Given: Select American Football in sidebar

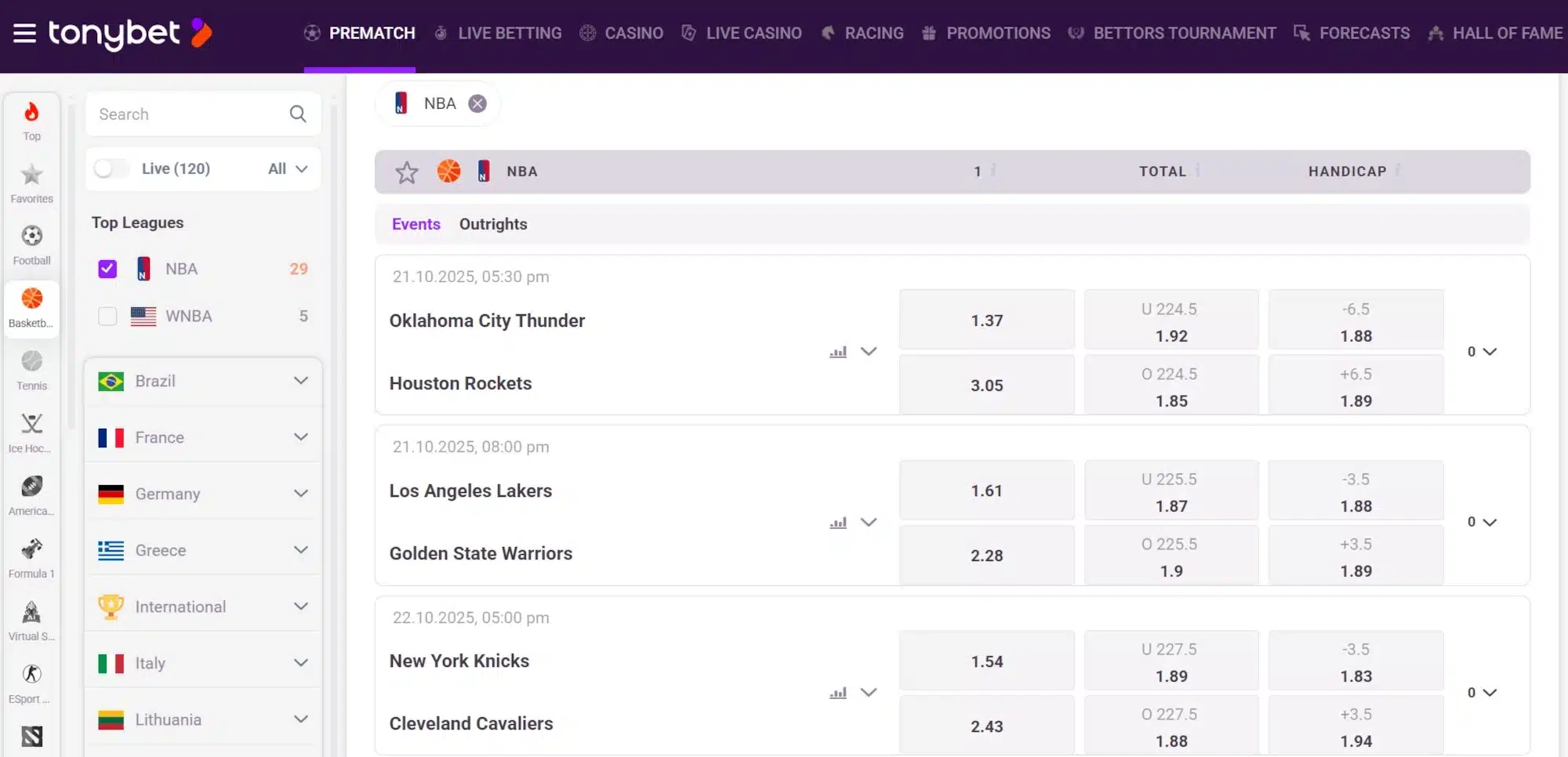Looking at the screenshot, I should click(31, 496).
